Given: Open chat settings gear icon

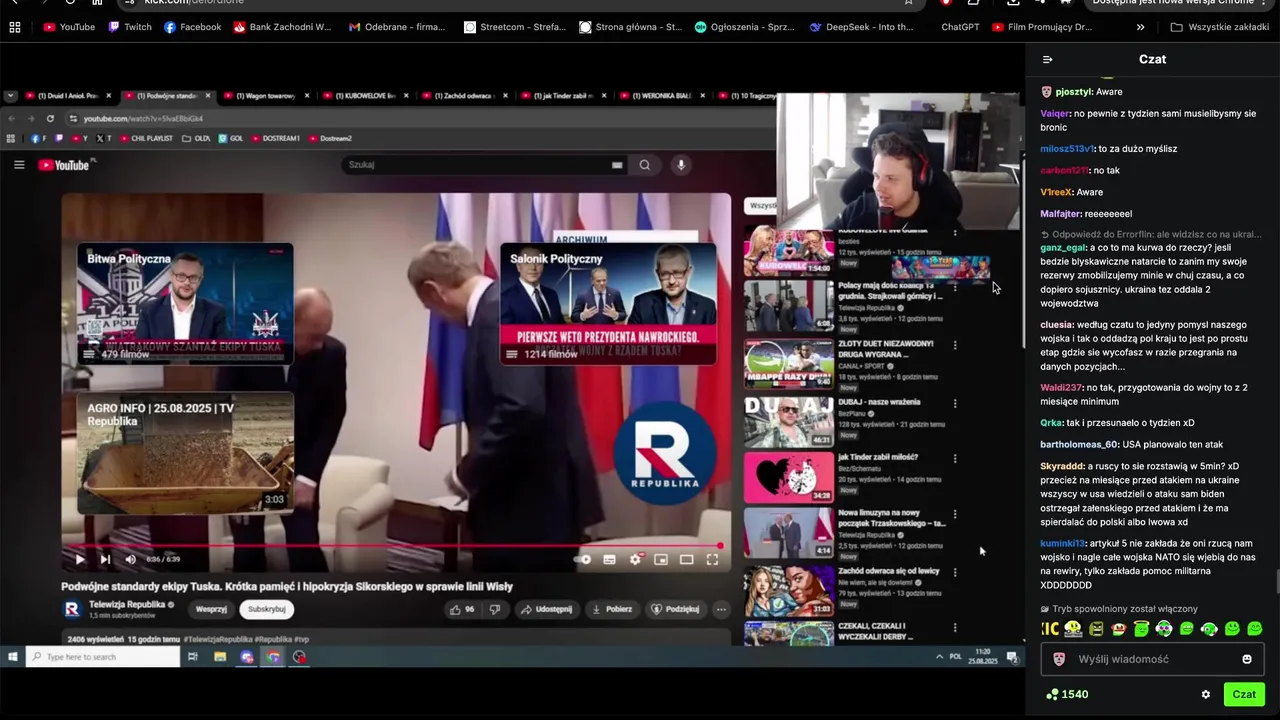Looking at the screenshot, I should pyautogui.click(x=1206, y=694).
